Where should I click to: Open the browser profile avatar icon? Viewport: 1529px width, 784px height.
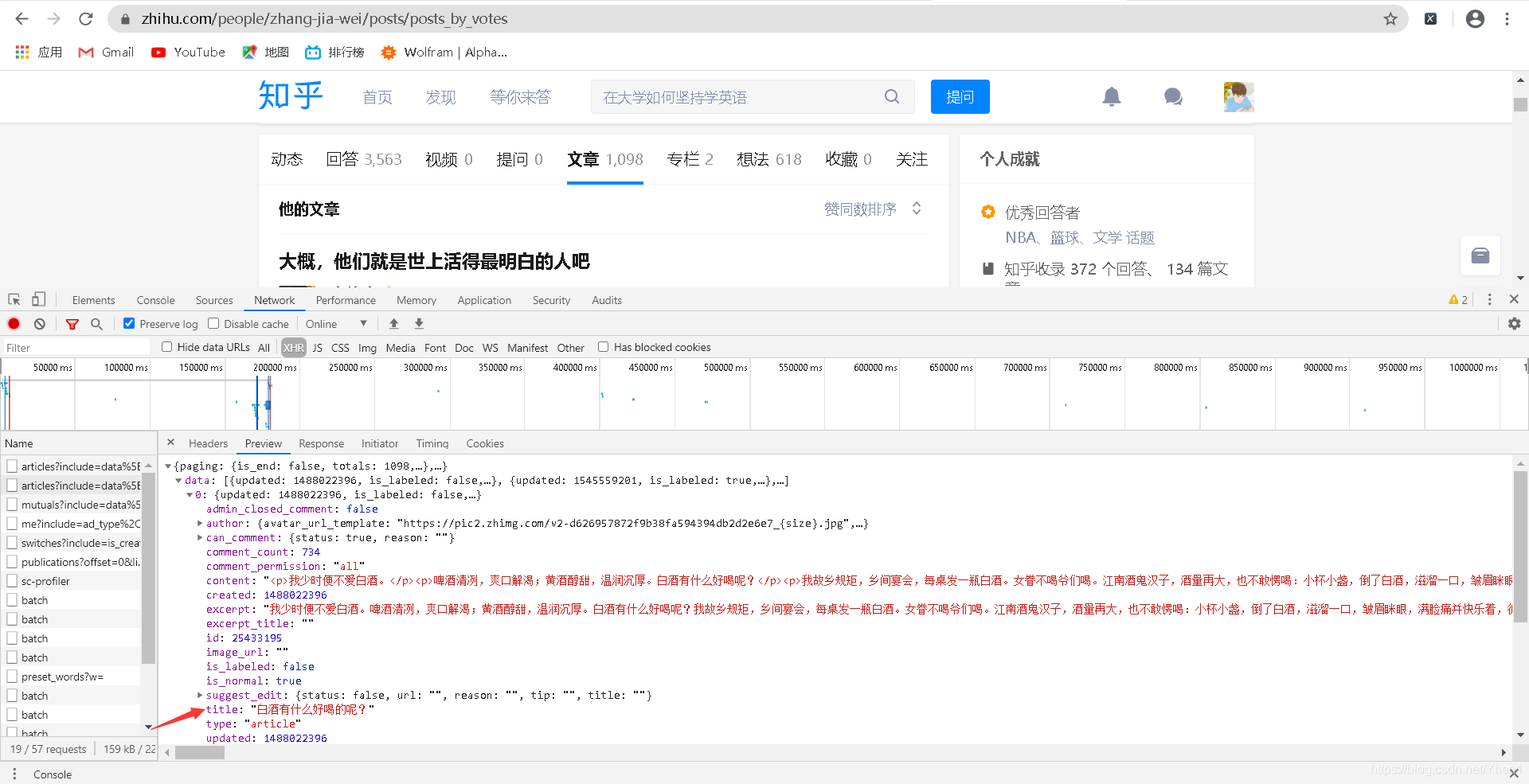point(1475,18)
